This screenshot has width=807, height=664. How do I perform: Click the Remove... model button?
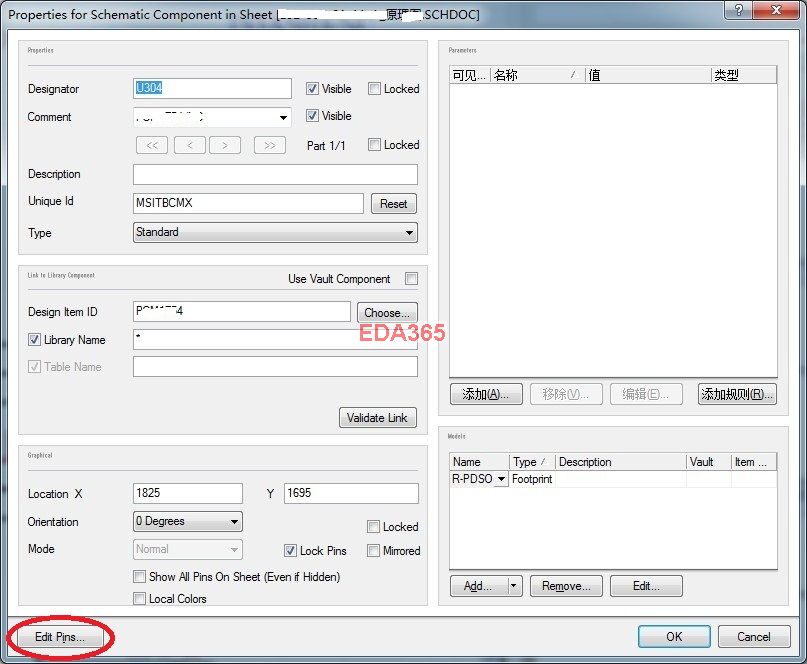click(566, 586)
